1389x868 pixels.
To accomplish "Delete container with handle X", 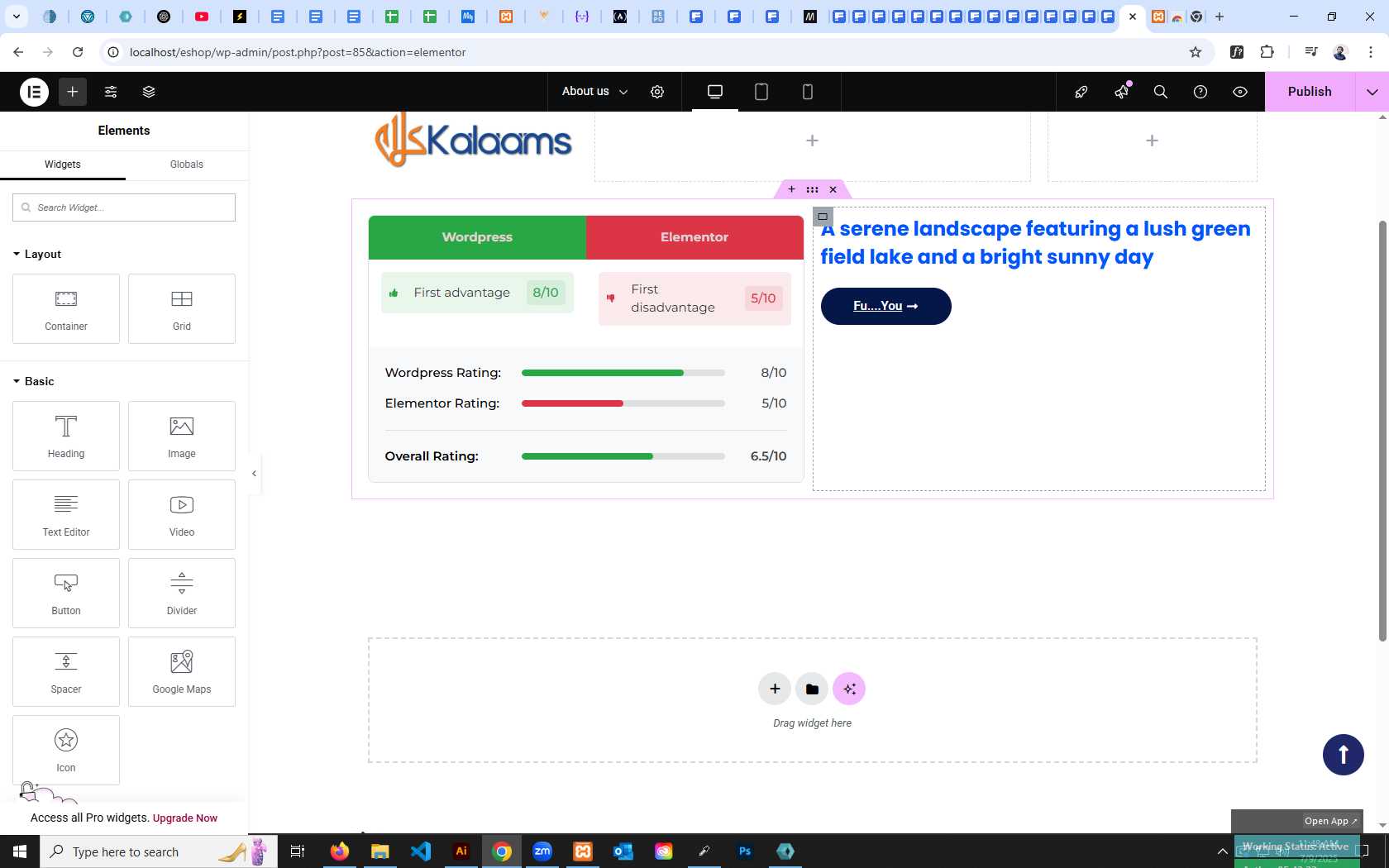I will tap(833, 189).
